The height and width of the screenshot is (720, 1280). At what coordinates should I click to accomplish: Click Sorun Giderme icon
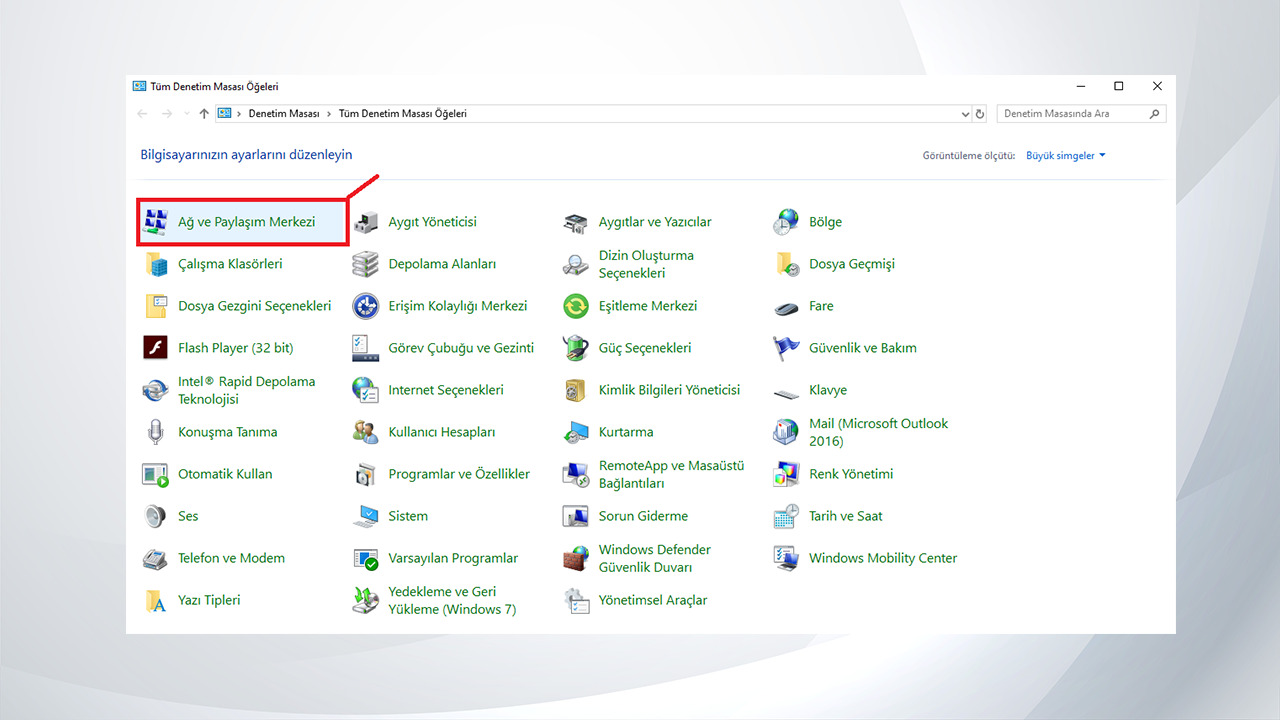click(x=576, y=516)
